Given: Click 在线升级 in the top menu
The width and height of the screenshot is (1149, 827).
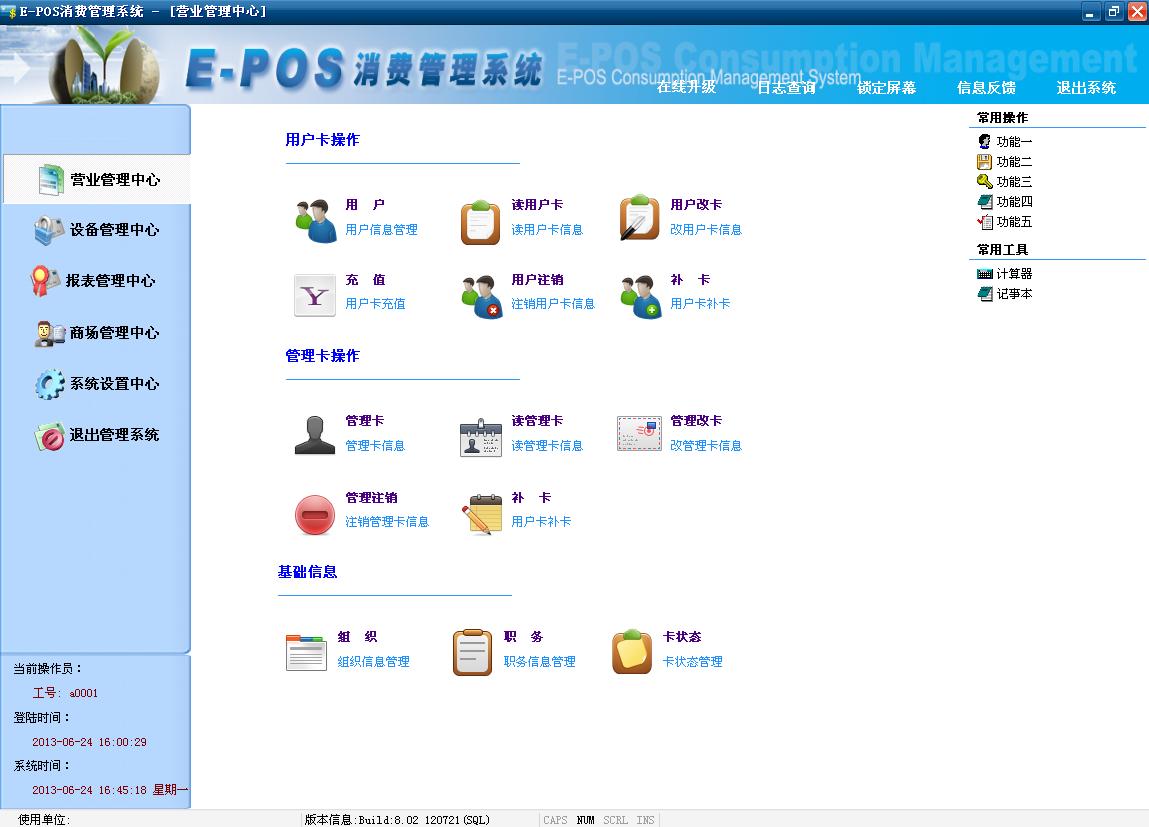Looking at the screenshot, I should (686, 88).
